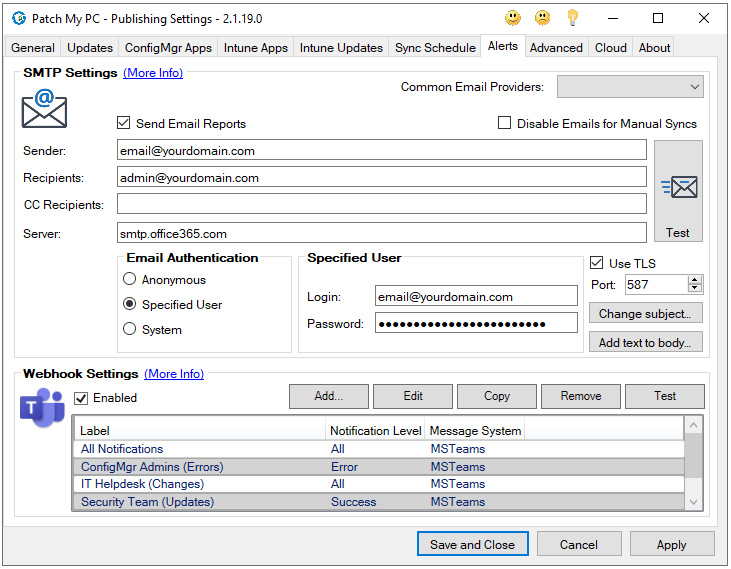Select Anonymous email authentication

pyautogui.click(x=129, y=280)
